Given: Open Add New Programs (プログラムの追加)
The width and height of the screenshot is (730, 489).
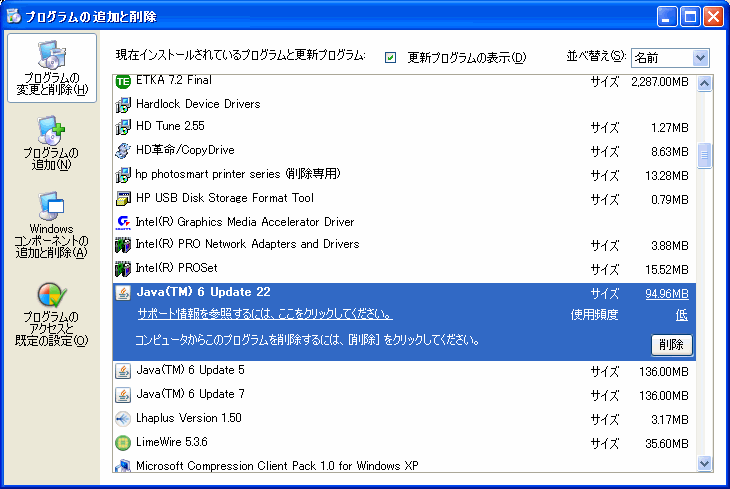Looking at the screenshot, I should 51,143.
